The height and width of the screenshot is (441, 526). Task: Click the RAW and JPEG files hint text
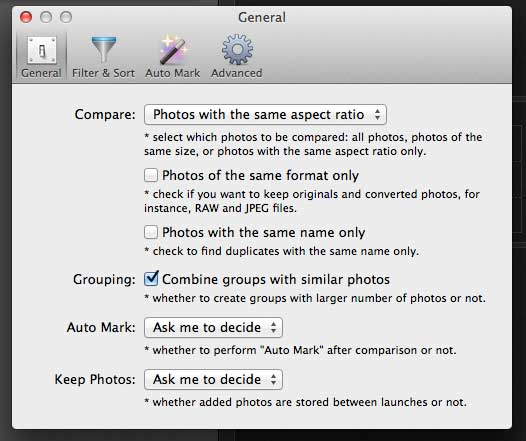312,201
